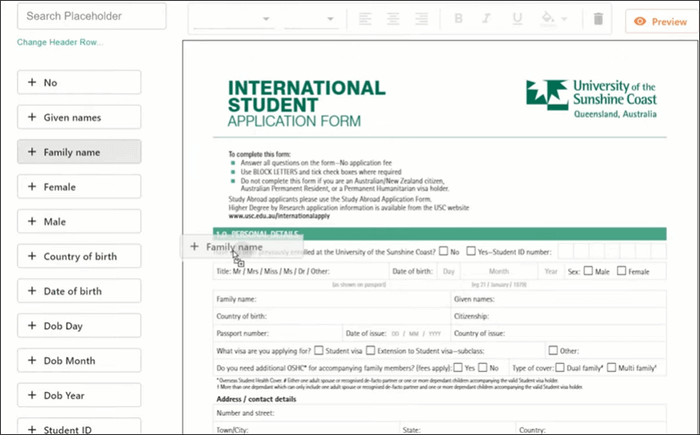This screenshot has height=435, width=700.
Task: Click plus icon beside Female
Action: [x=32, y=187]
